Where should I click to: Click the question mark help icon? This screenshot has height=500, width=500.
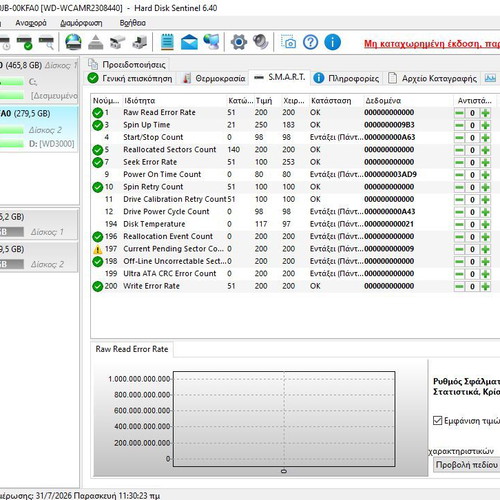[310, 42]
